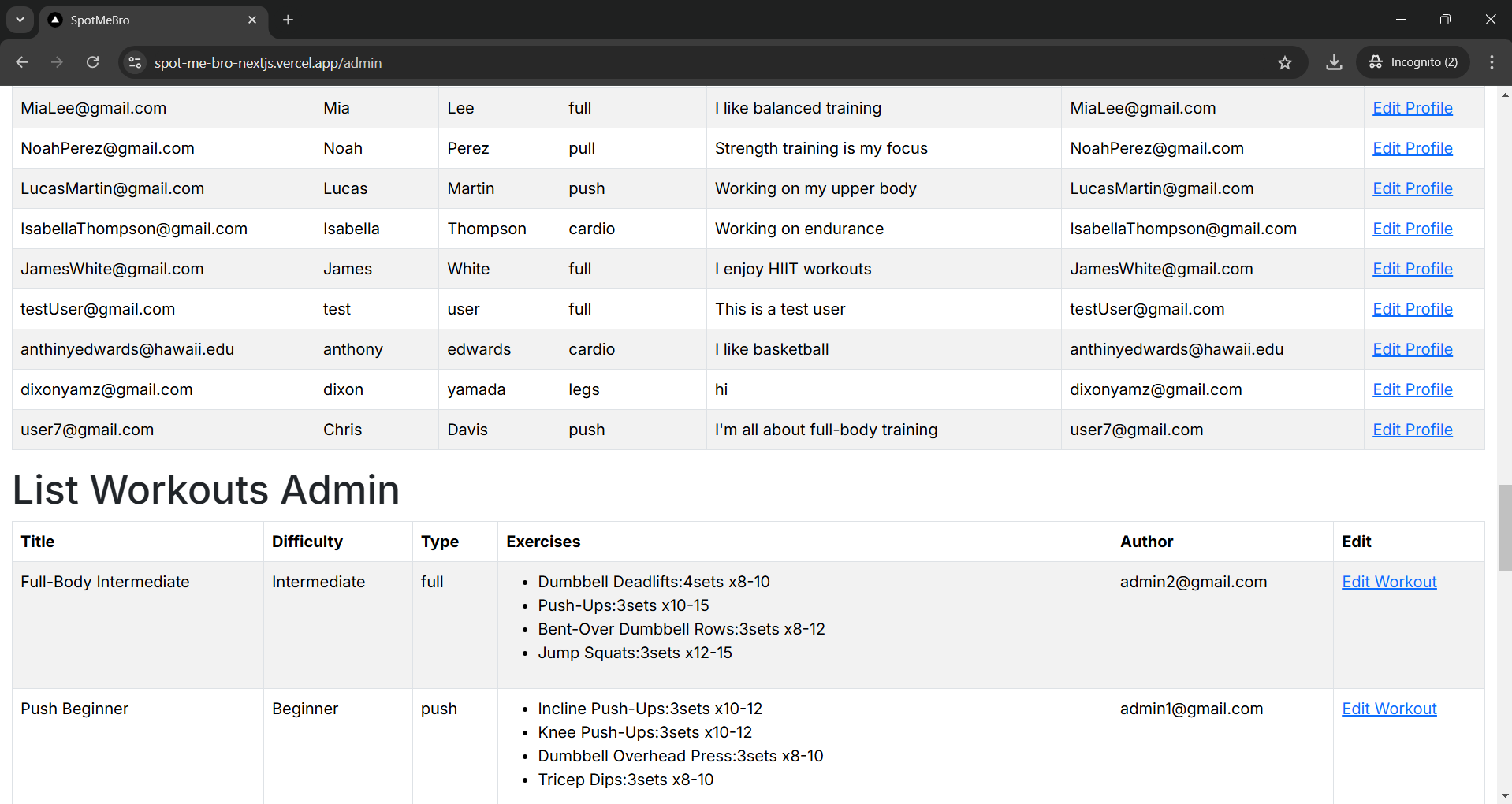This screenshot has height=804, width=1512.
Task: Open Chrome three-dot menu
Action: click(x=1492, y=62)
